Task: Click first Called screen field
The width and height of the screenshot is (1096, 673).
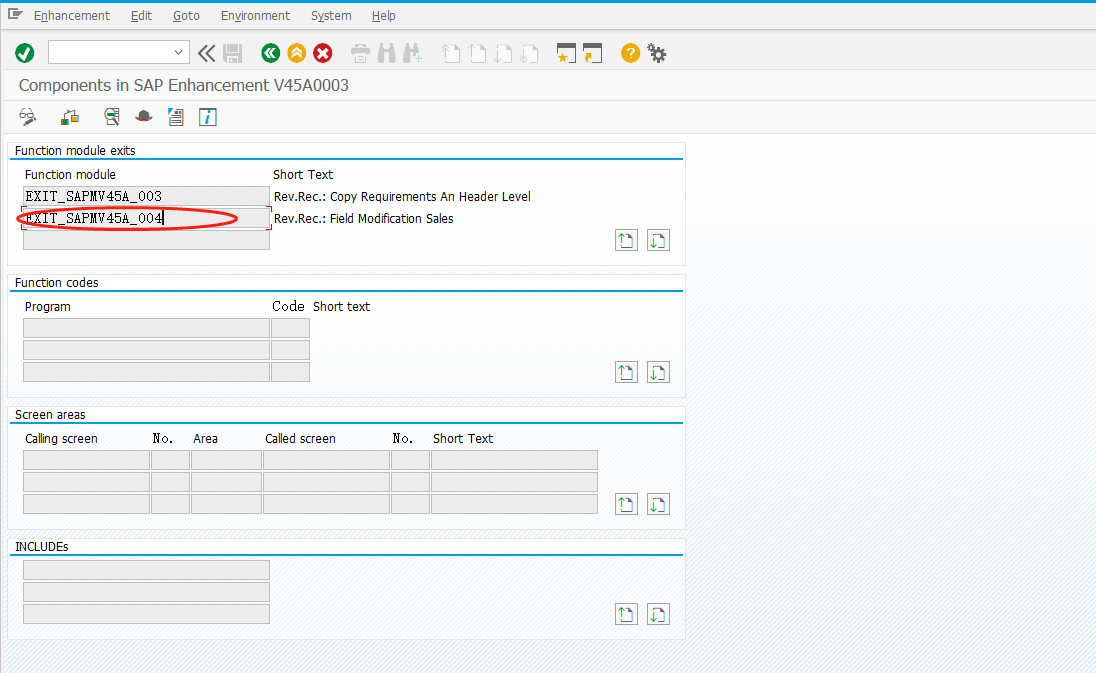Action: pyautogui.click(x=326, y=460)
